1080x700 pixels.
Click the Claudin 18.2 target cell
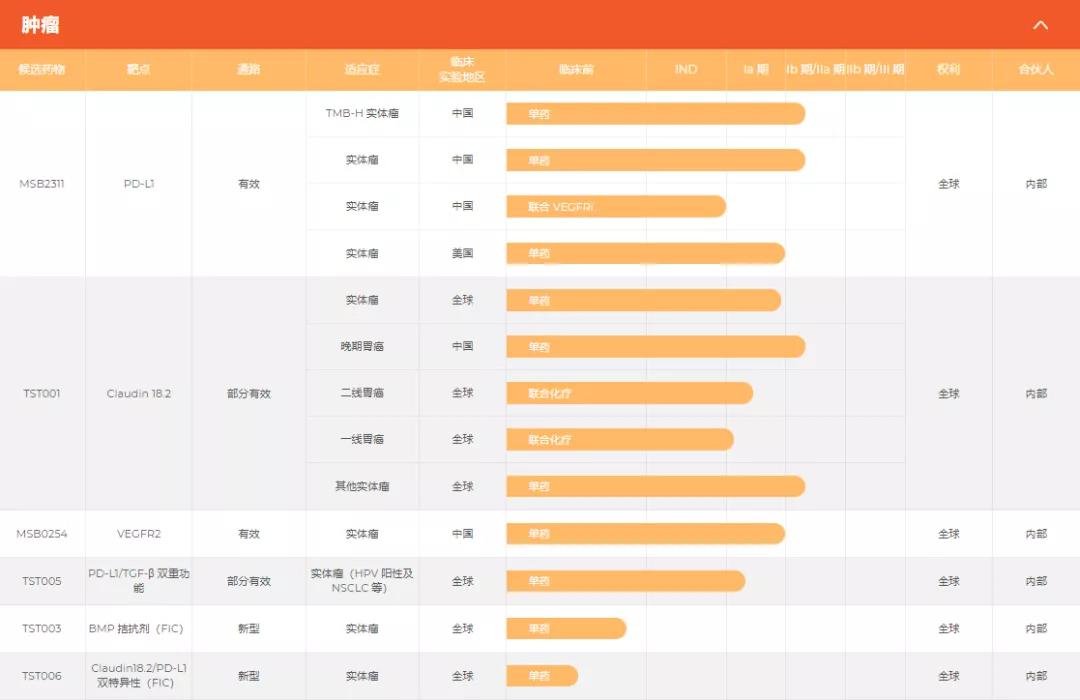point(138,393)
